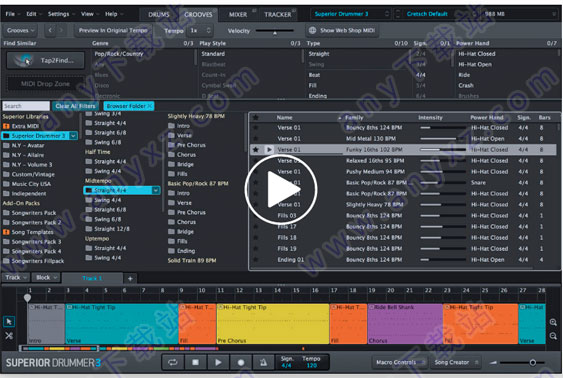This screenshot has height=378, width=563.
Task: Open the Settings menu
Action: [x=60, y=14]
